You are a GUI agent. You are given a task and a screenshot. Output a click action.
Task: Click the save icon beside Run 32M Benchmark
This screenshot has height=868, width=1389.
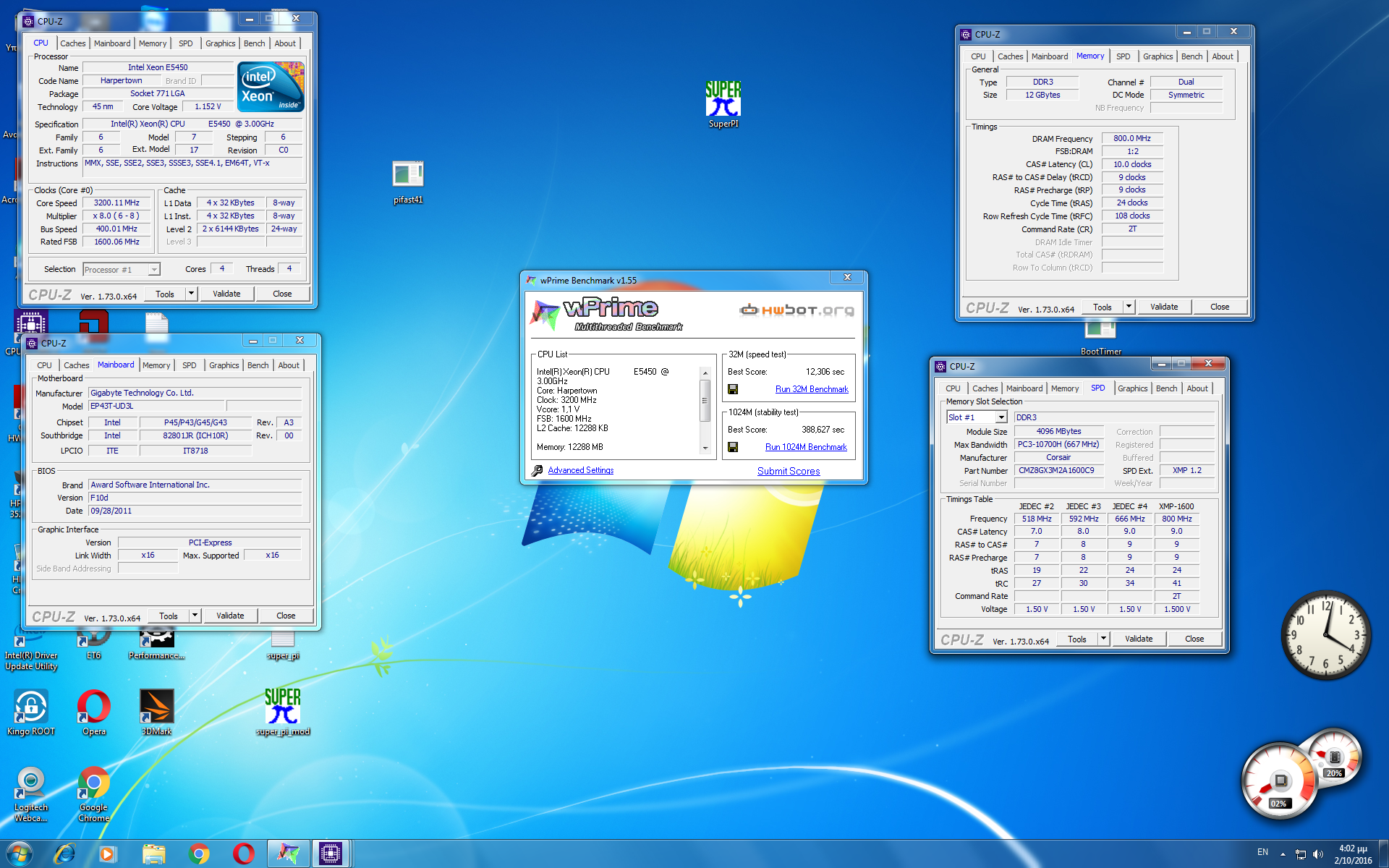[x=733, y=389]
